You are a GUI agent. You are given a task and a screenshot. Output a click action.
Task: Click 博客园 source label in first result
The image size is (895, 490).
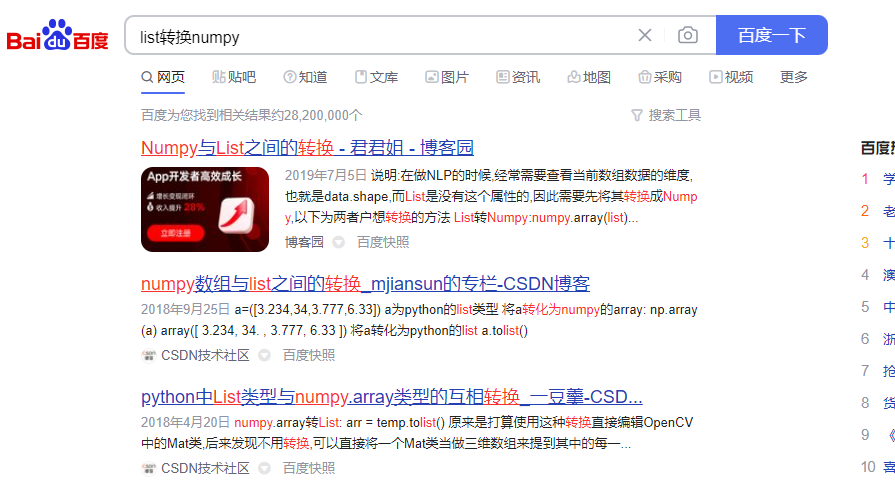(x=304, y=242)
